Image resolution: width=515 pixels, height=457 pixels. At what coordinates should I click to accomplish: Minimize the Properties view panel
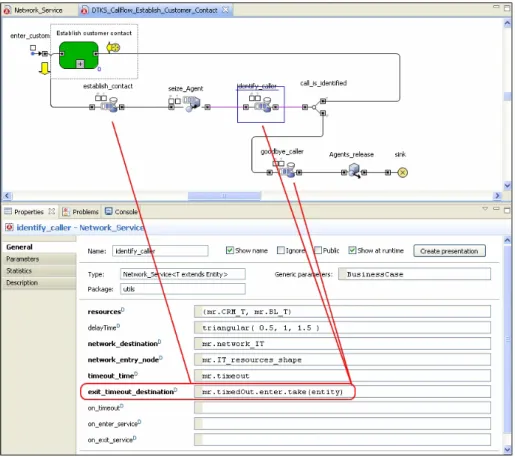tap(496, 209)
